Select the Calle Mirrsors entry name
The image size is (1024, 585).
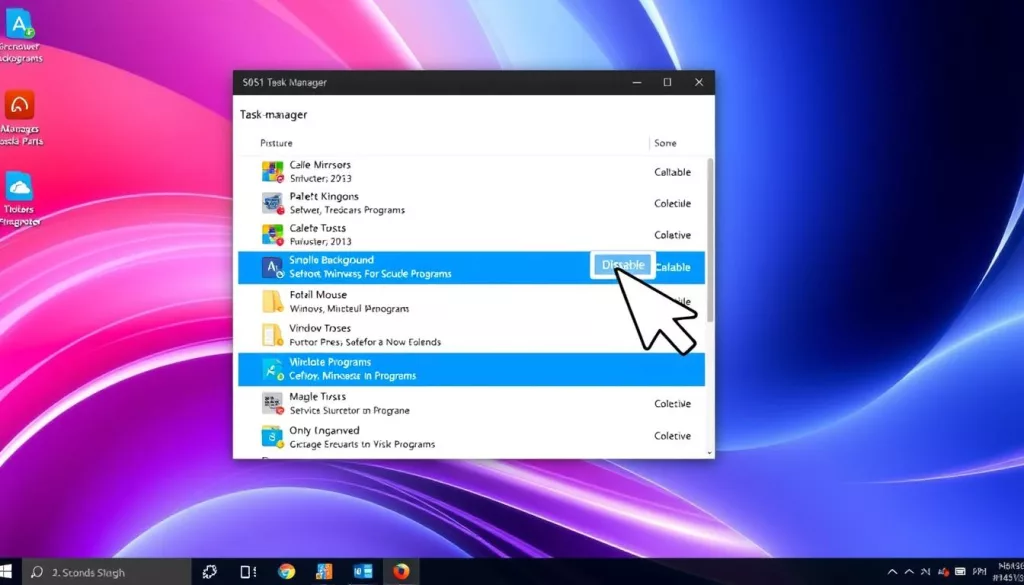pos(320,165)
